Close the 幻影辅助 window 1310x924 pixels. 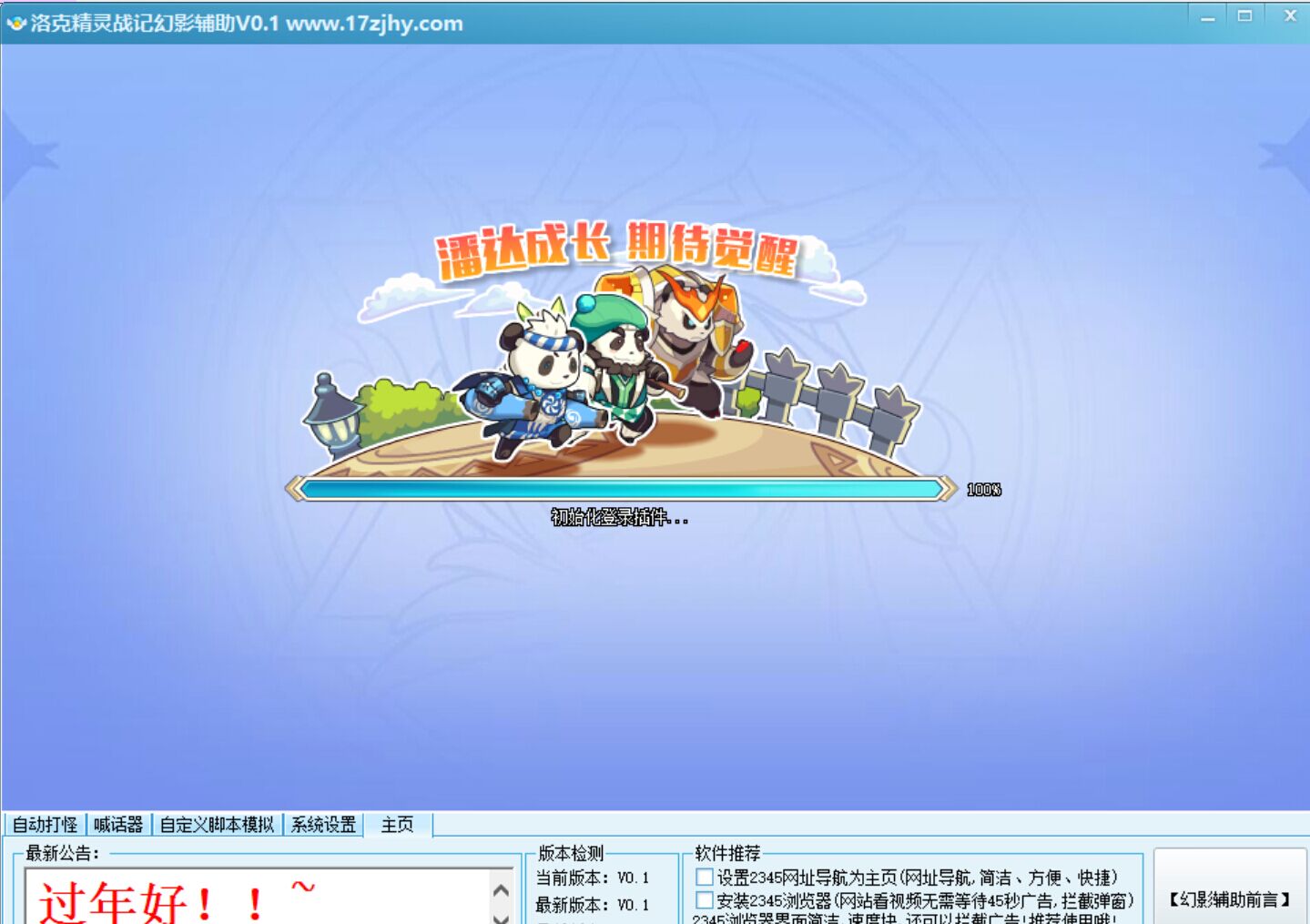(1289, 16)
